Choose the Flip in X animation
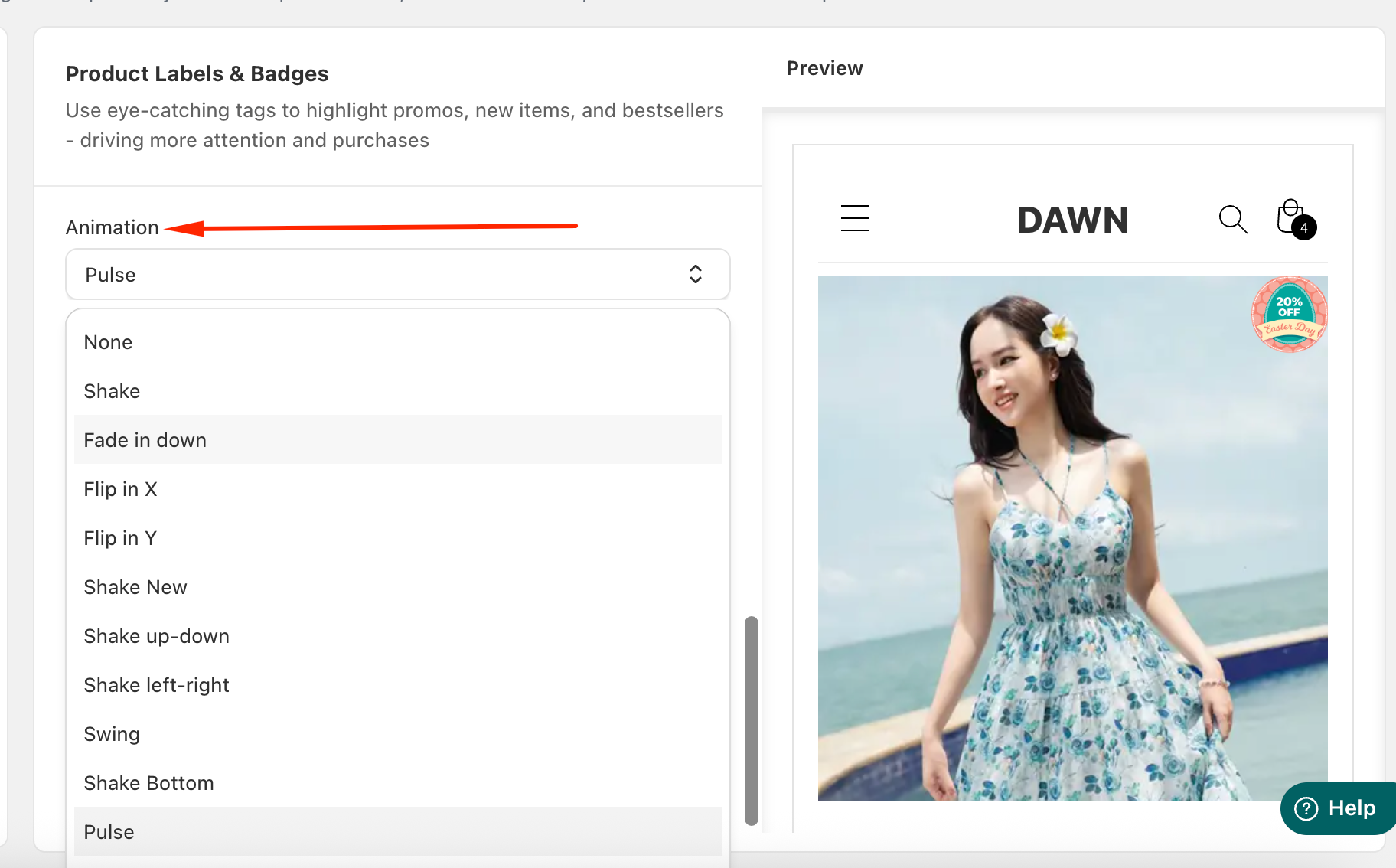 (398, 489)
